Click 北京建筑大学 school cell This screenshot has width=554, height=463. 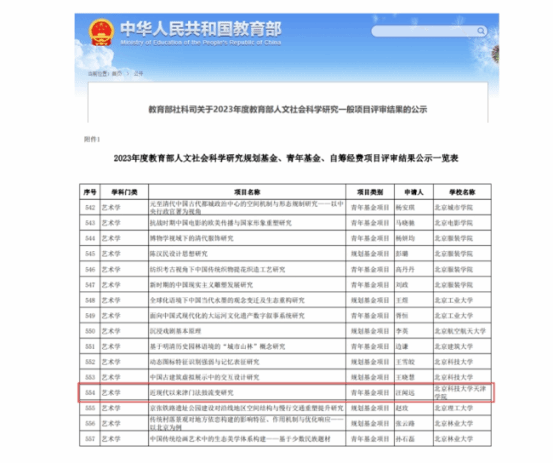[454, 347]
